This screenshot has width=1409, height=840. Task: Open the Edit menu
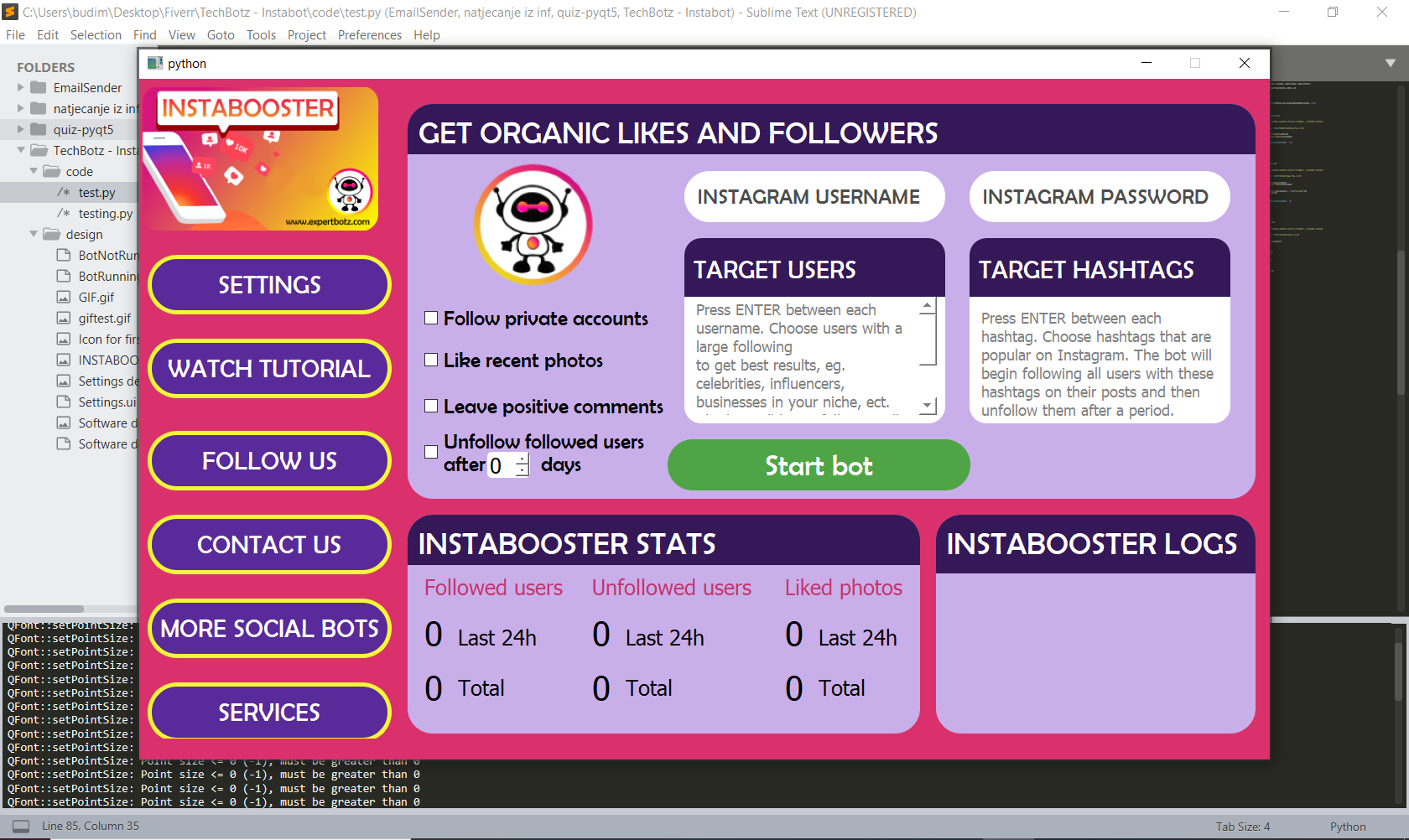[x=48, y=34]
